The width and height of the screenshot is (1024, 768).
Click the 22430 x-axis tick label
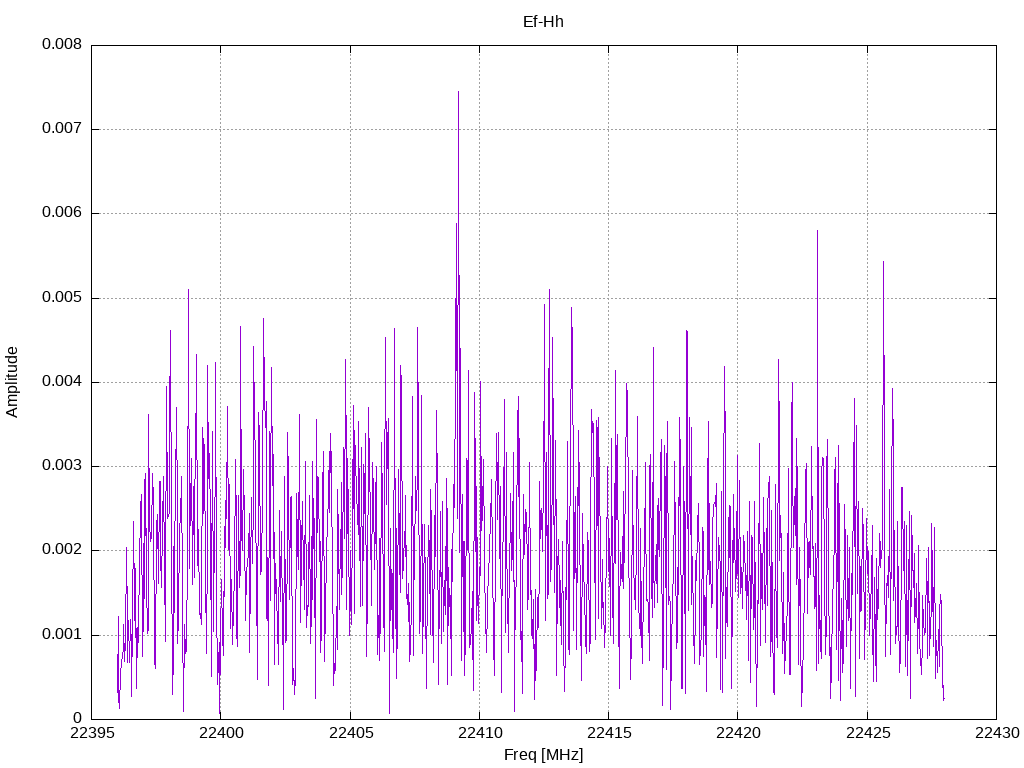(997, 733)
